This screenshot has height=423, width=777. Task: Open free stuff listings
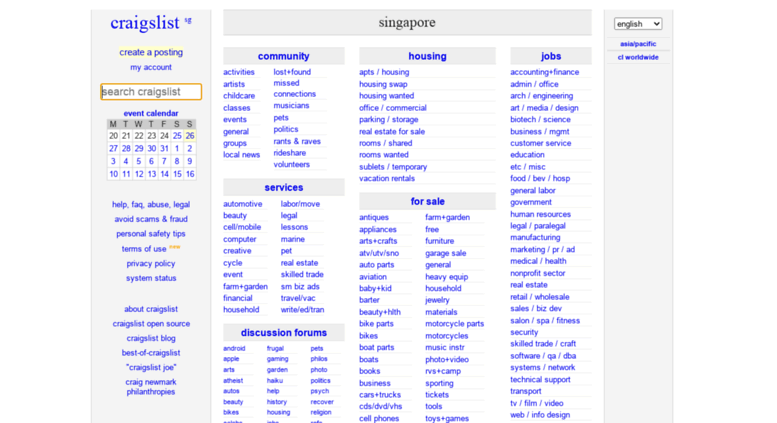[x=432, y=229]
